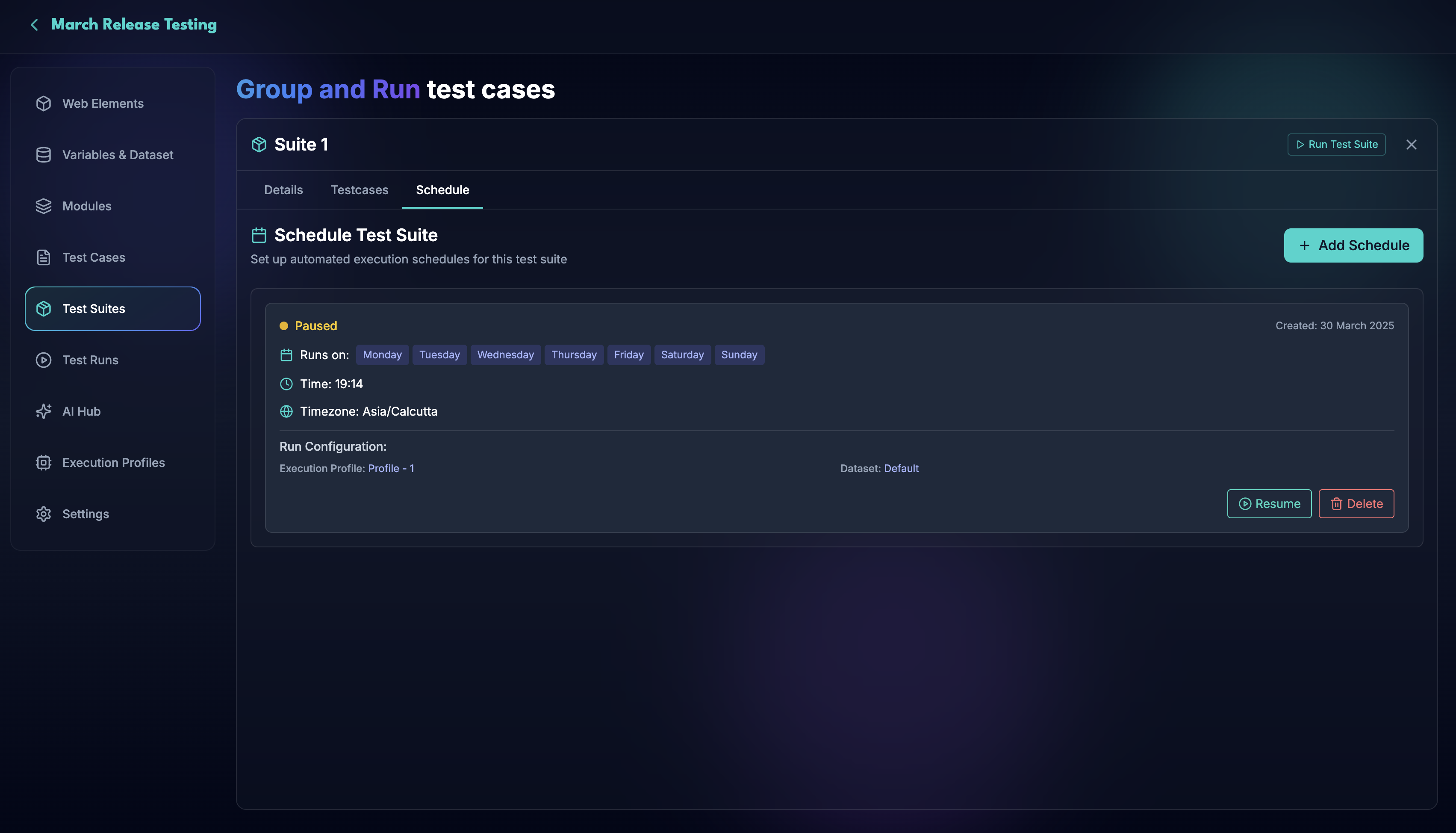
Task: Click the Tuesday day chip
Action: click(440, 355)
